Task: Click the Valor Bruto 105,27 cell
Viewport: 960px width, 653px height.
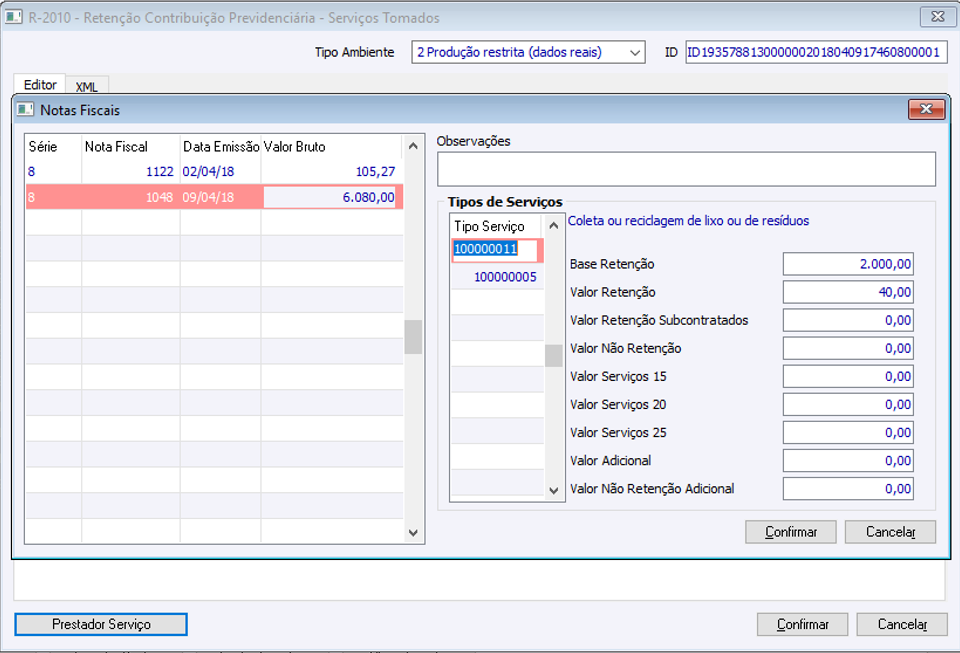Action: pos(332,172)
